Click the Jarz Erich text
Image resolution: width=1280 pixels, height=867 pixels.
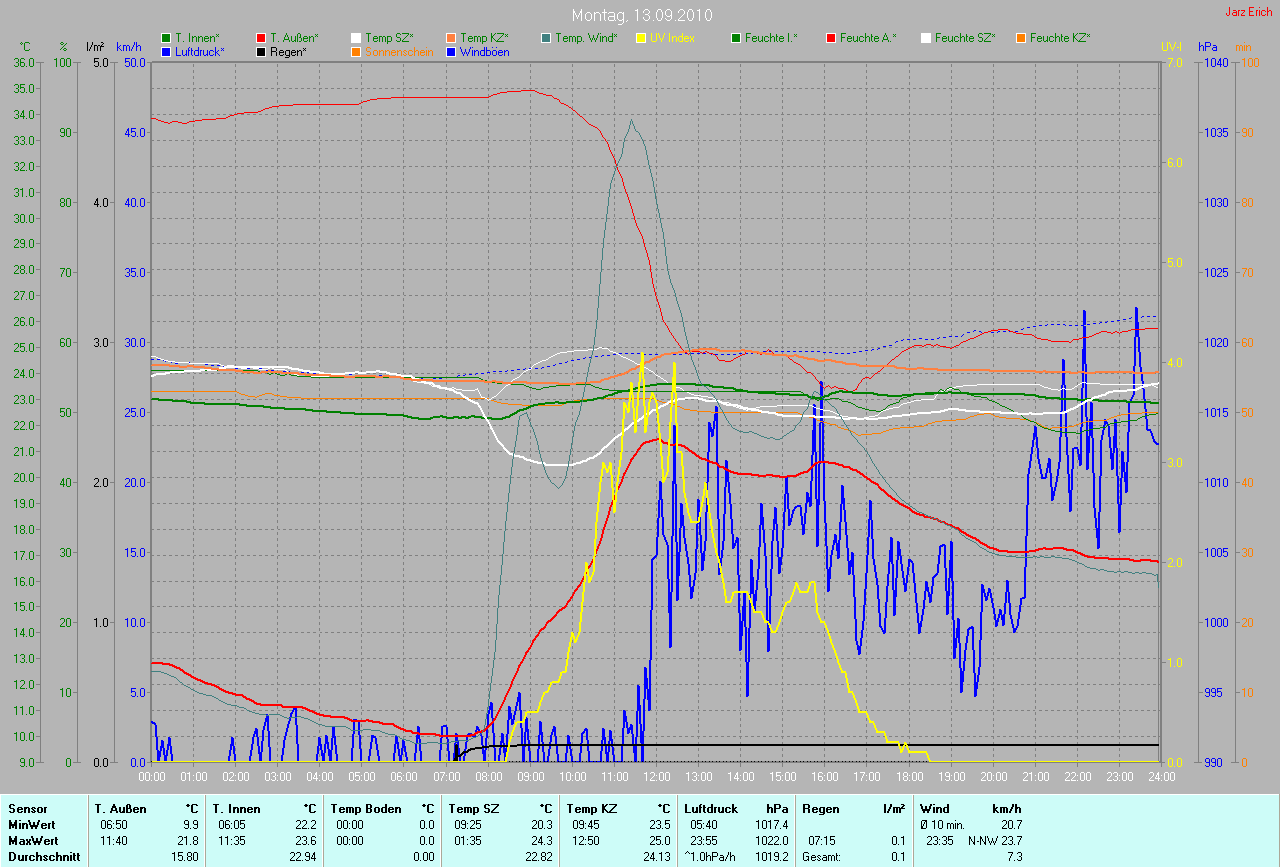point(1248,12)
